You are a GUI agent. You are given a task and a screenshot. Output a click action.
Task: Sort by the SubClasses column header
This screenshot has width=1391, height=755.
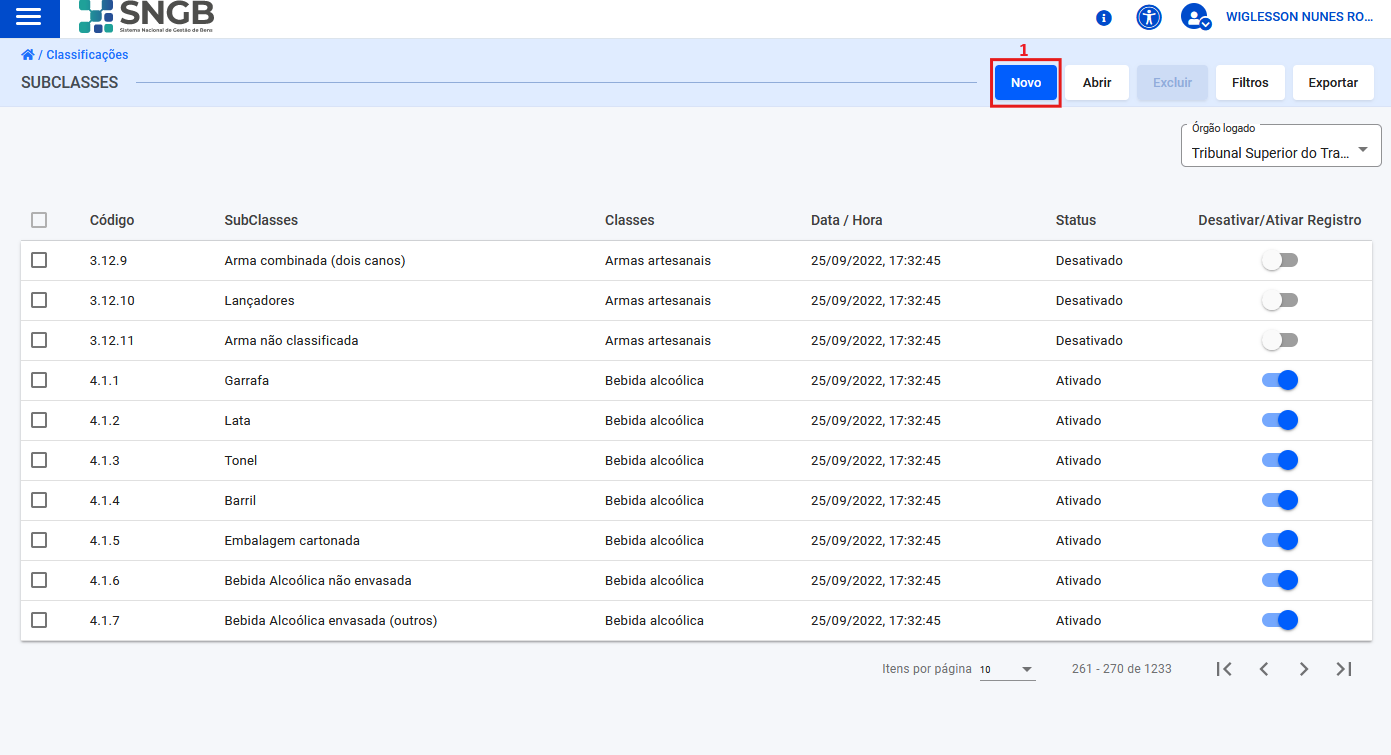(x=261, y=220)
